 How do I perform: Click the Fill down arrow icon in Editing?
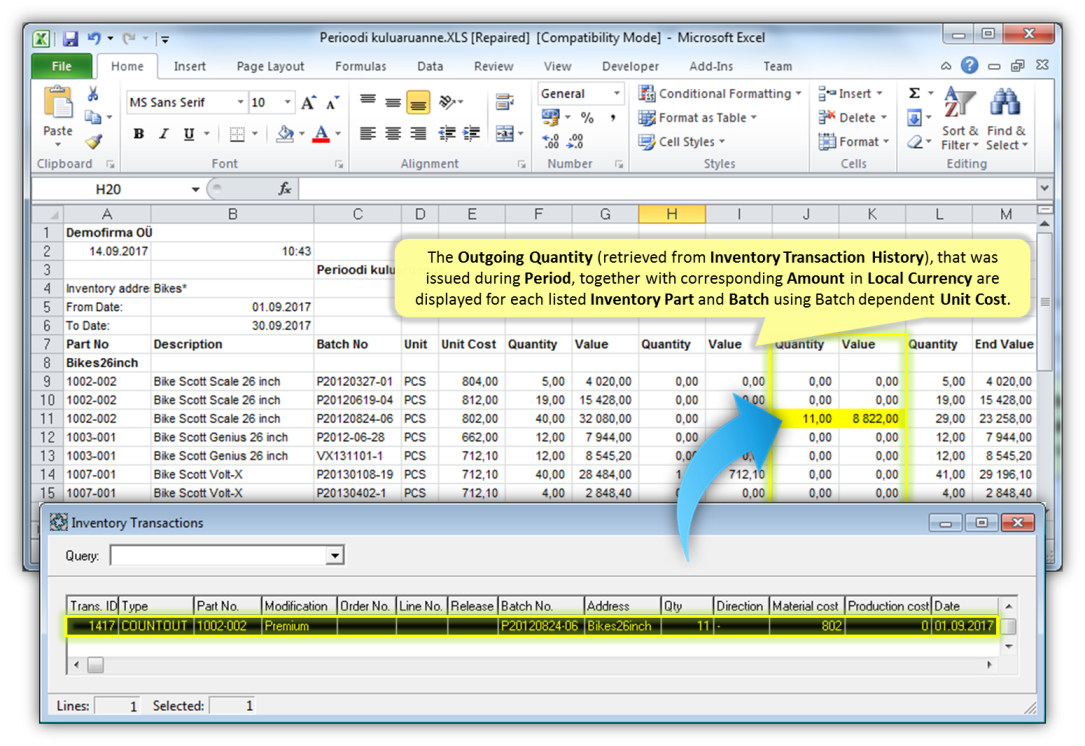coord(915,118)
